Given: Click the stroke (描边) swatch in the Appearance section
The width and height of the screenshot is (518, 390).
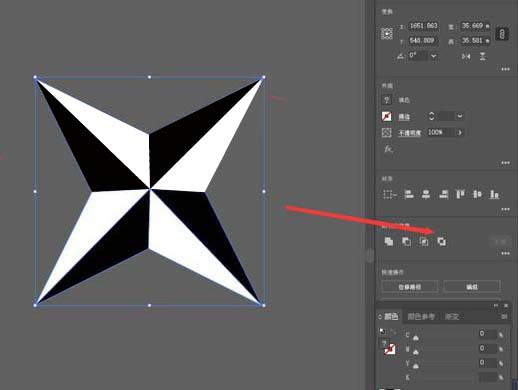Looking at the screenshot, I should 387,116.
